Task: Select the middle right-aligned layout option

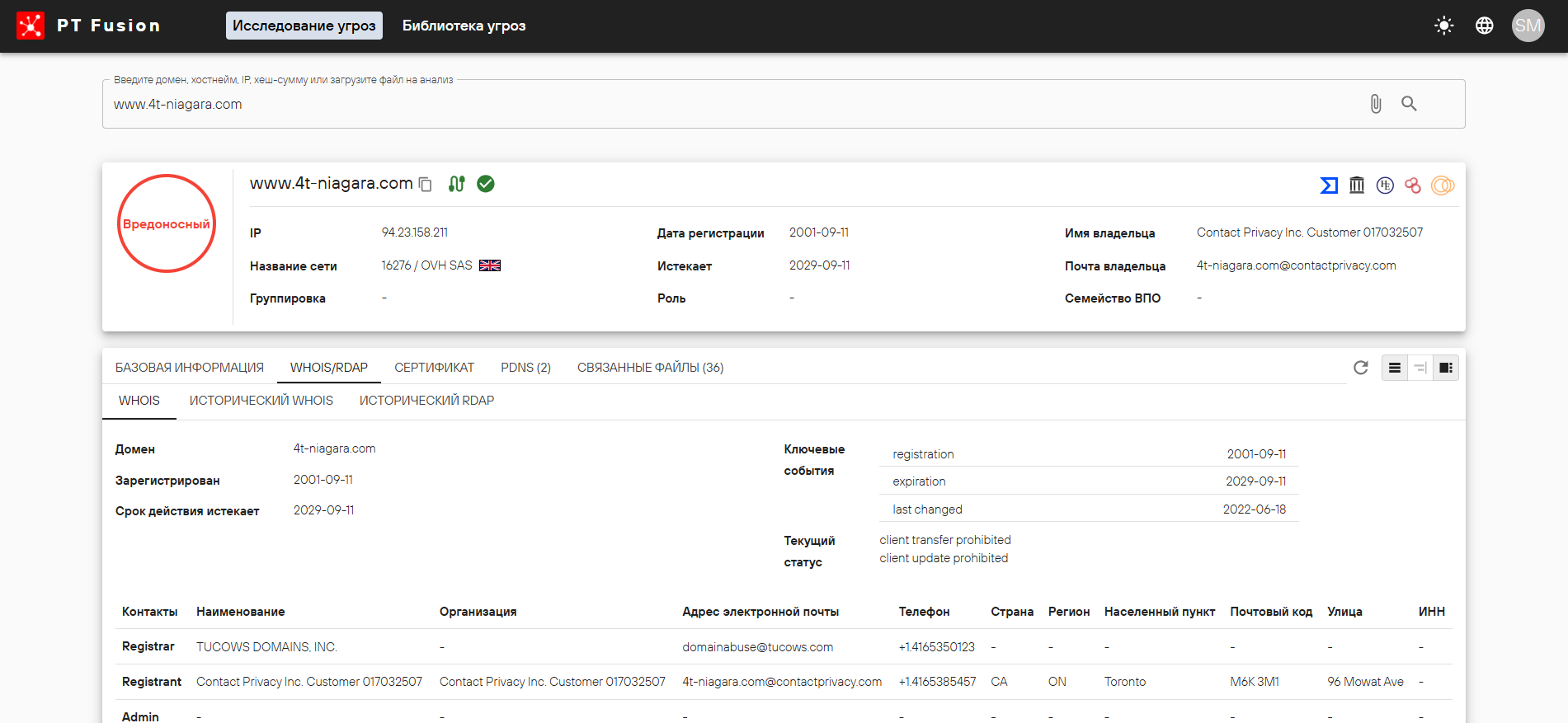Action: coord(1420,368)
